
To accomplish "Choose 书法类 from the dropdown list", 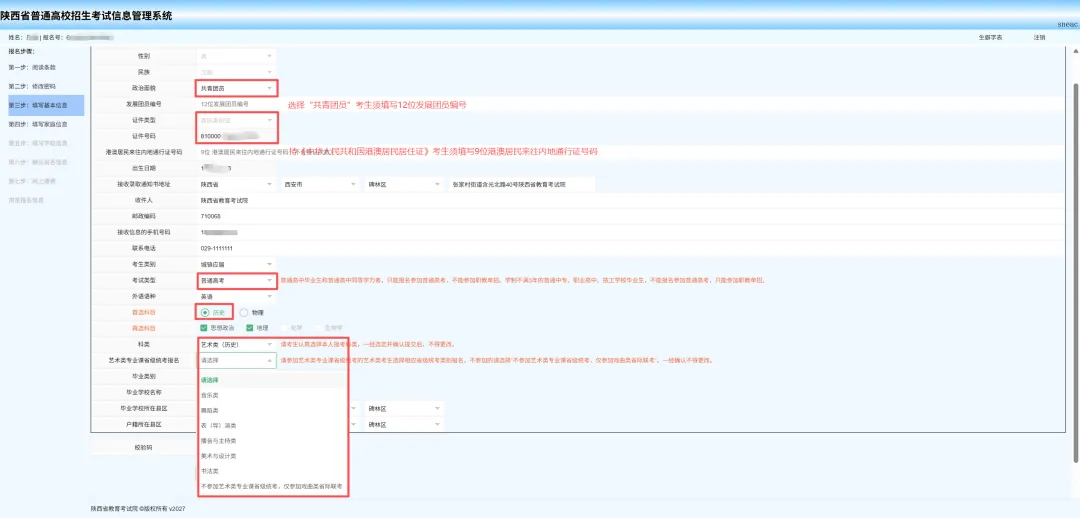I will click(272, 471).
